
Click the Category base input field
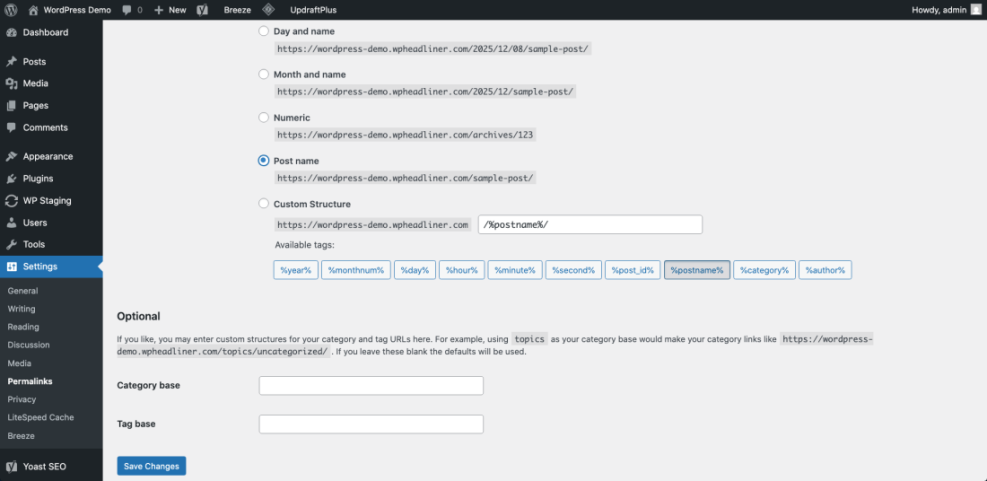[371, 385]
